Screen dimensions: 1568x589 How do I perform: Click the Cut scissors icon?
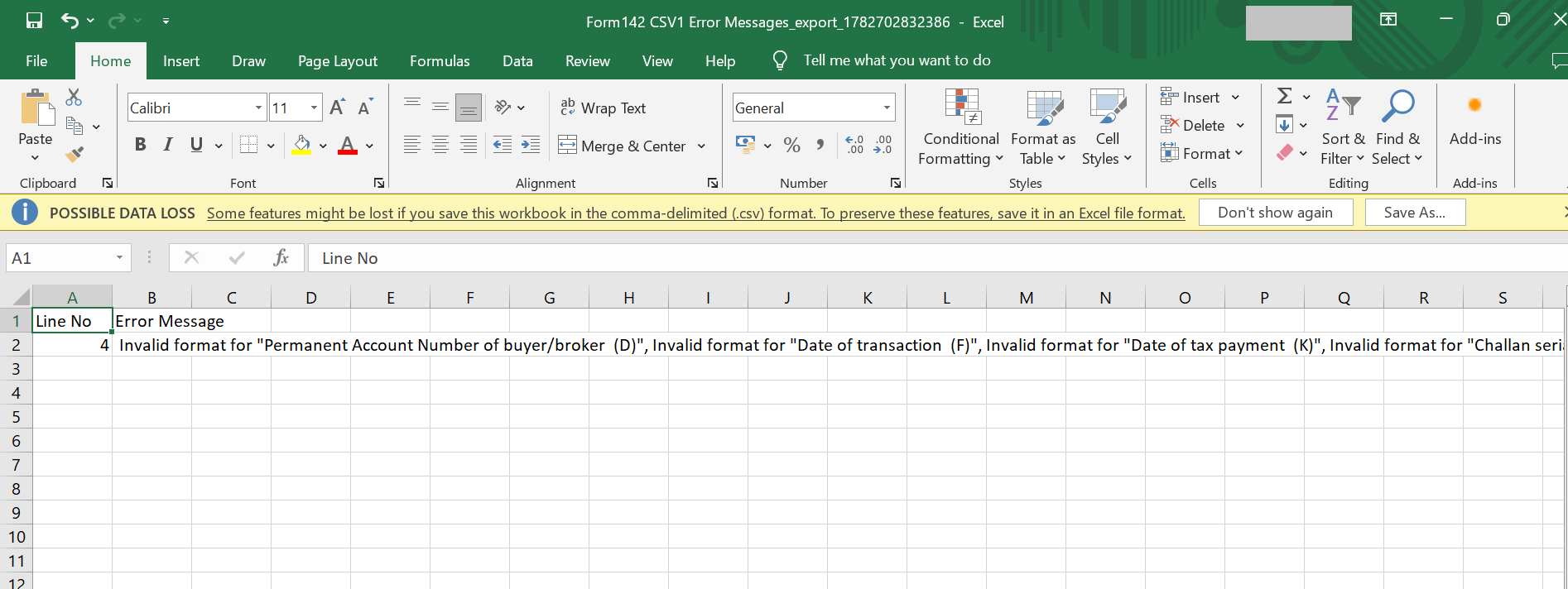click(x=74, y=98)
